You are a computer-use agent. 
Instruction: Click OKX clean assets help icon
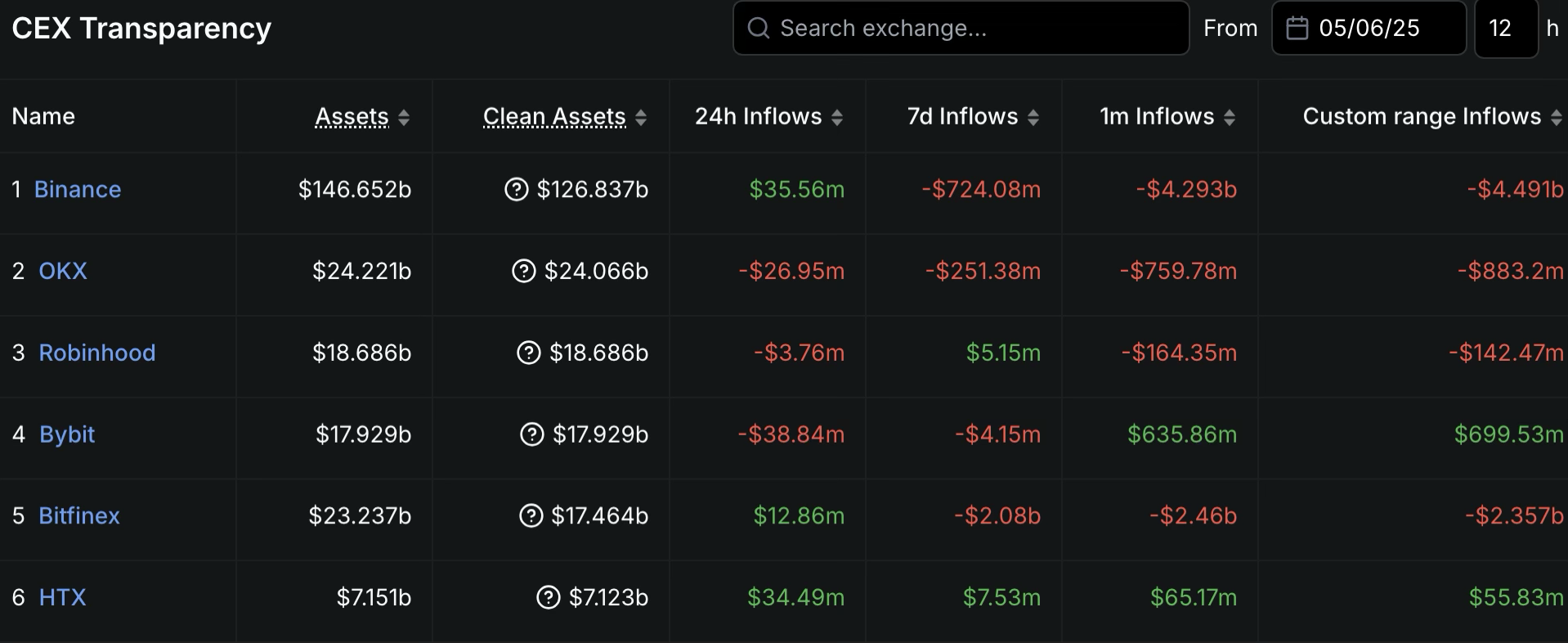point(523,271)
